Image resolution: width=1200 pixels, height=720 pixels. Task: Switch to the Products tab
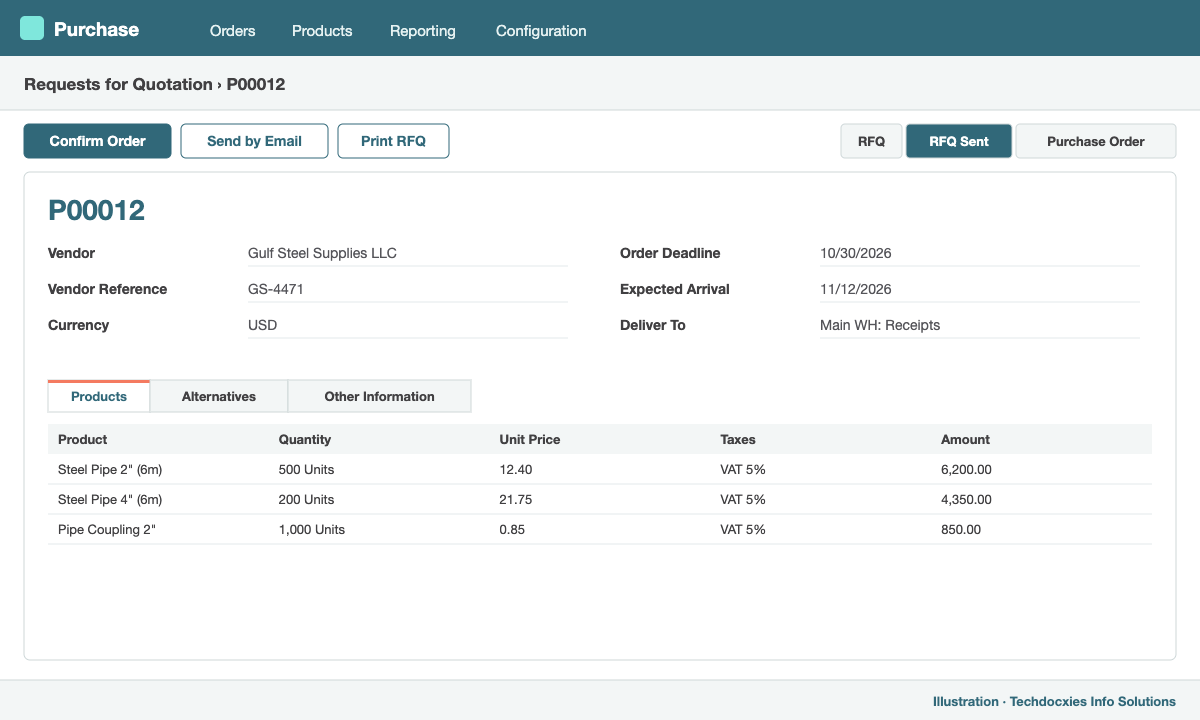click(x=99, y=396)
